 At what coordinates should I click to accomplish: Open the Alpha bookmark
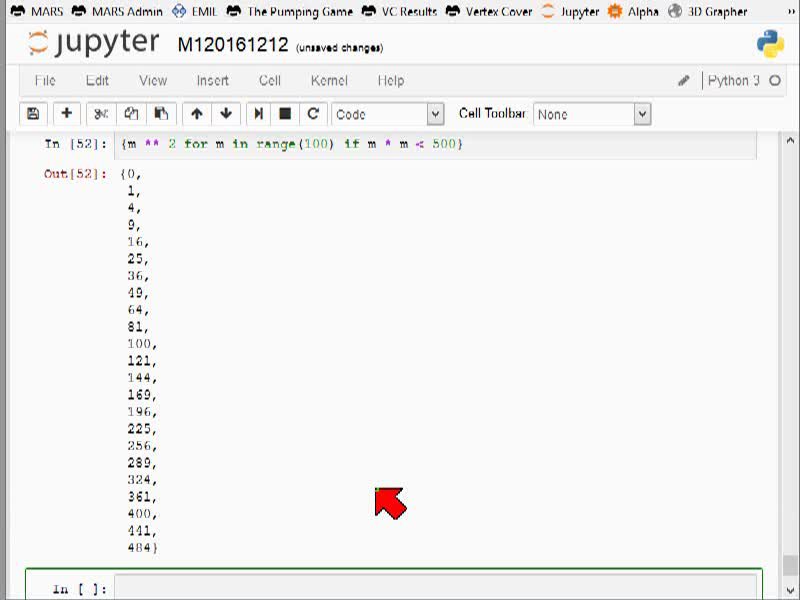click(633, 11)
